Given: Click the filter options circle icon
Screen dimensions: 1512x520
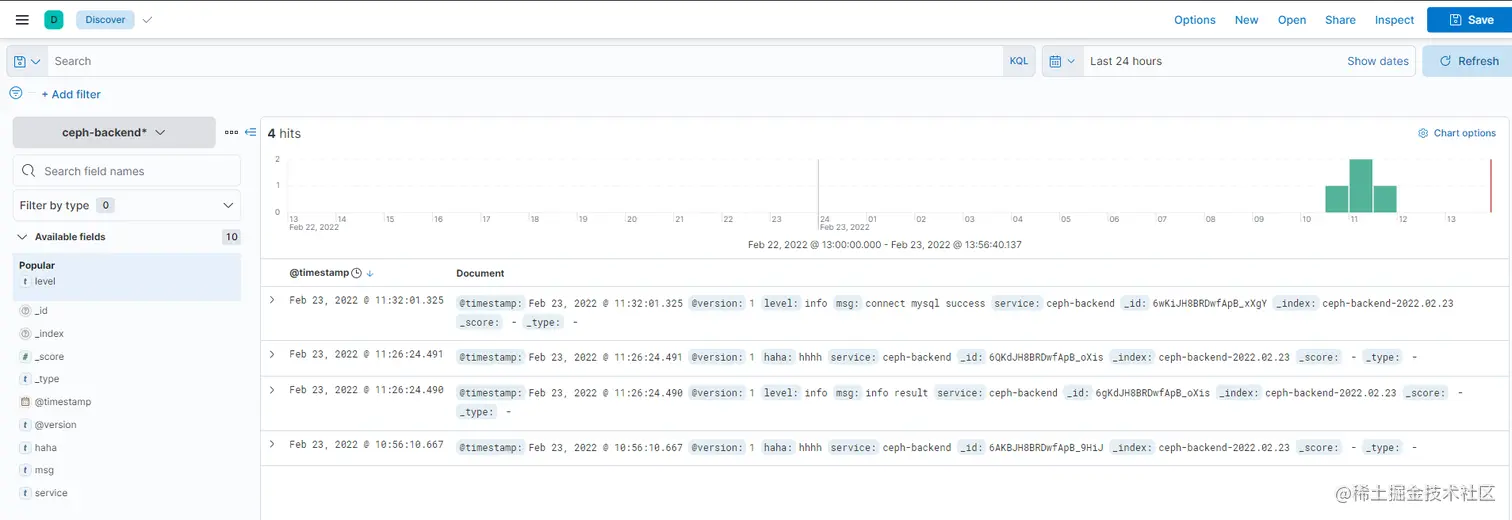Looking at the screenshot, I should point(16,93).
